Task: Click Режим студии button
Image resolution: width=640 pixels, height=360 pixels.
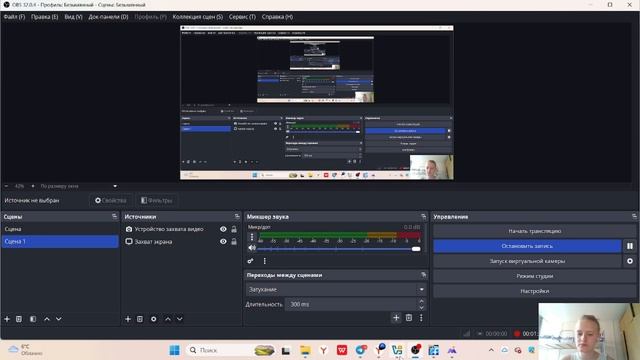Action: point(534,276)
